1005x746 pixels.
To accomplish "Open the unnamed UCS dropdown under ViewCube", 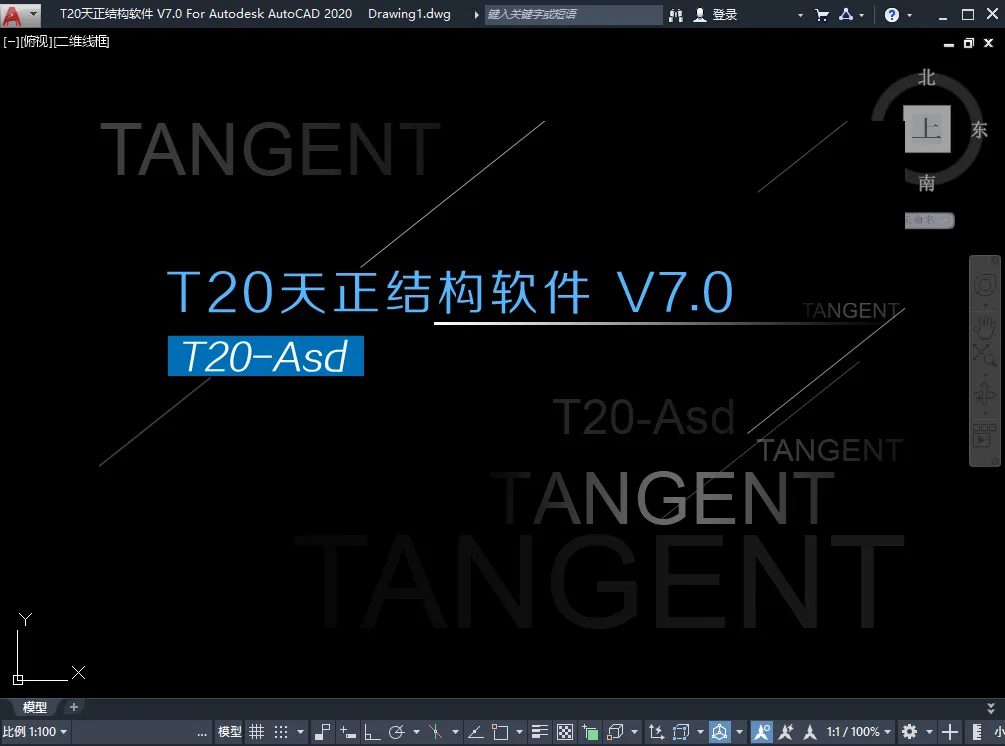I will pos(929,220).
